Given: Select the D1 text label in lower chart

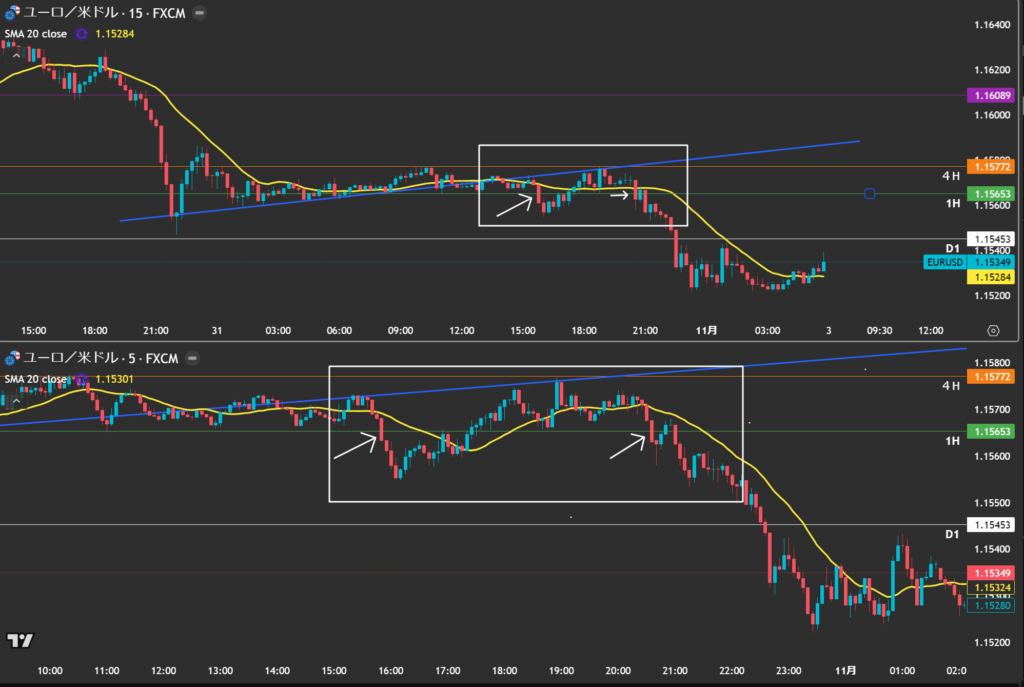Looking at the screenshot, I should pyautogui.click(x=952, y=535).
